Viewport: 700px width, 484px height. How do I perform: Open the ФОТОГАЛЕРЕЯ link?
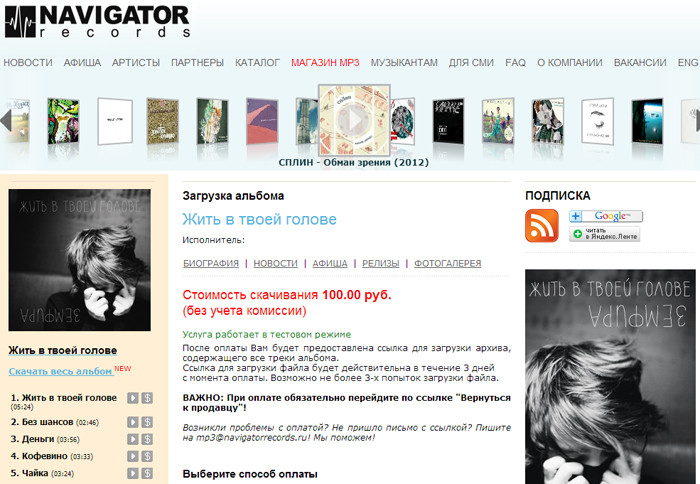(x=447, y=263)
